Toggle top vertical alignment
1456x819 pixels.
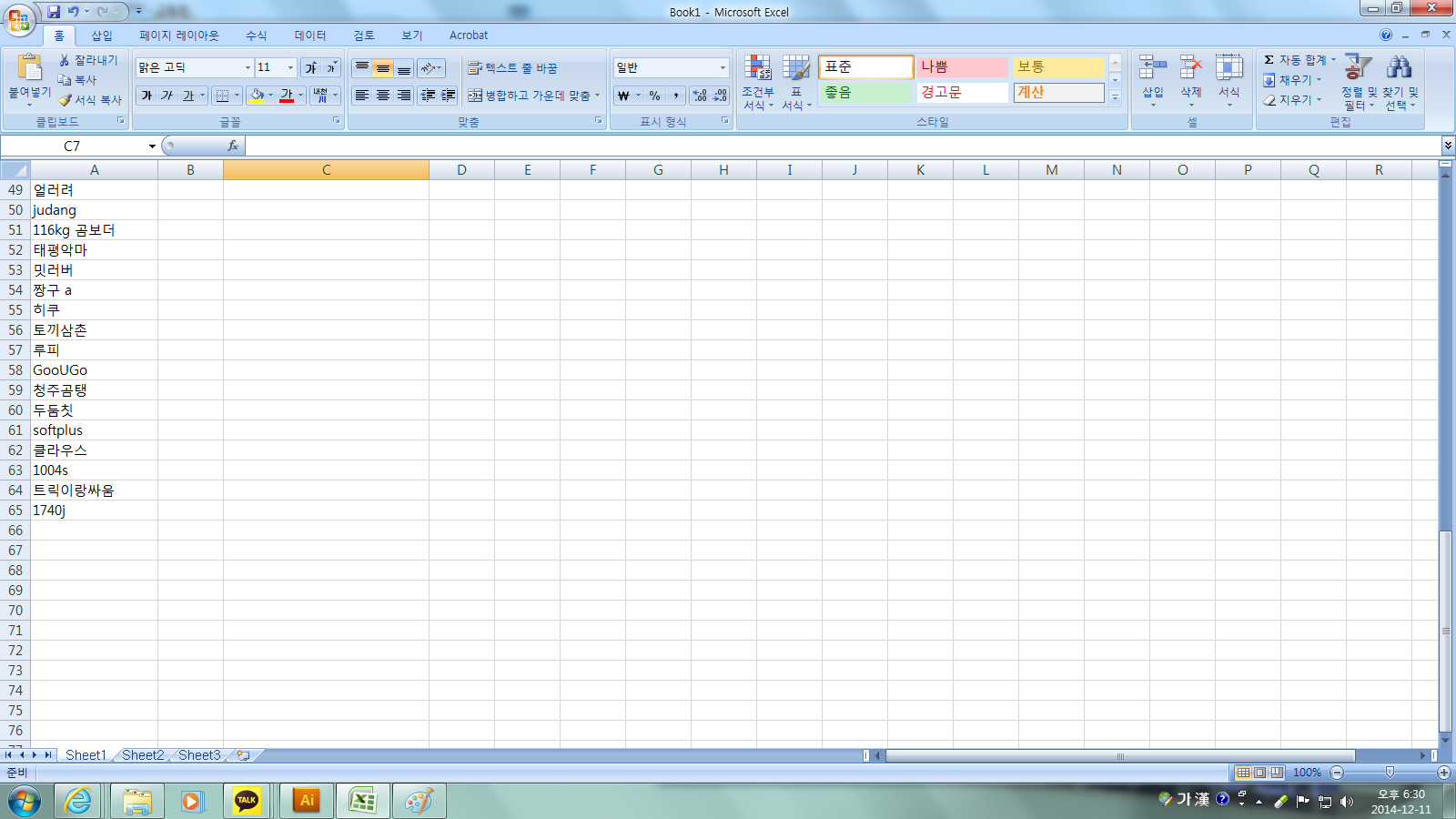pos(362,68)
